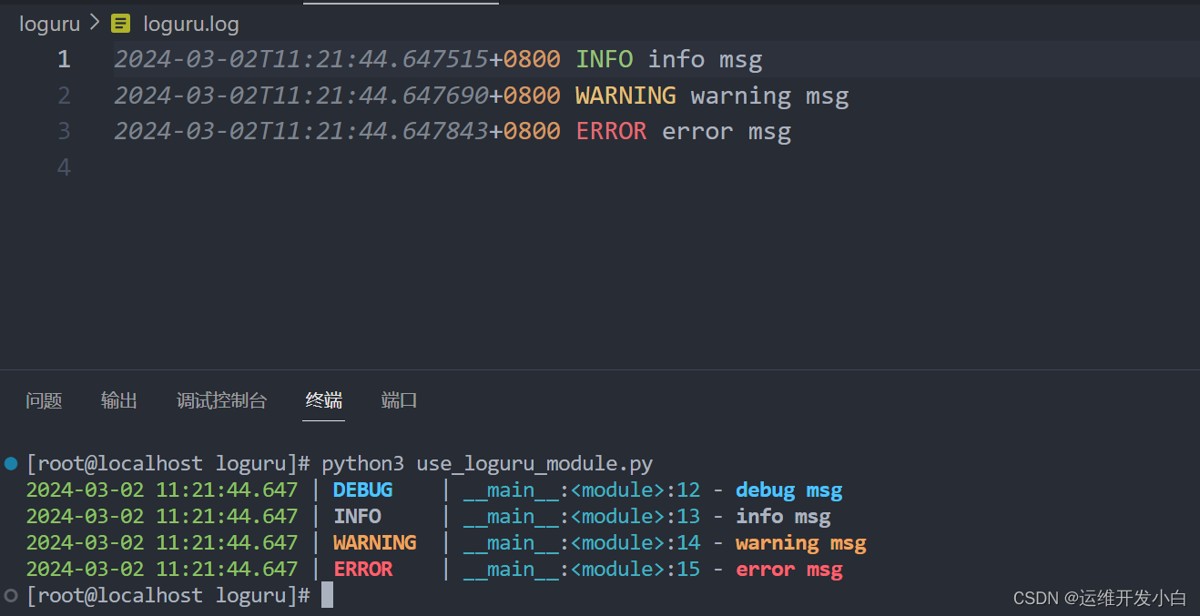Viewport: 1200px width, 616px height.
Task: Click the red 'error msg' terminal text
Action: click(x=789, y=569)
